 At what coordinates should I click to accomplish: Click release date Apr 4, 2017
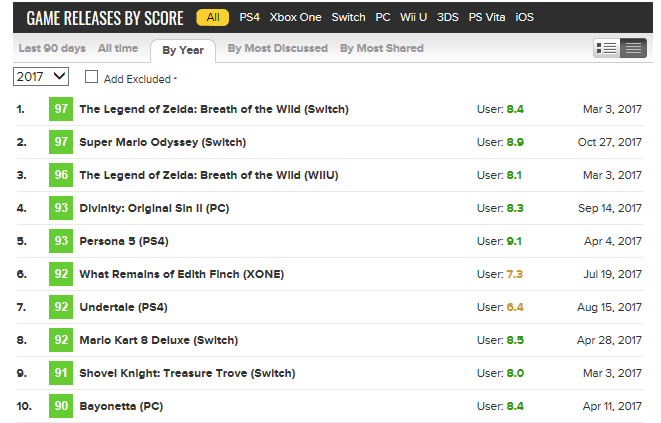coord(613,241)
